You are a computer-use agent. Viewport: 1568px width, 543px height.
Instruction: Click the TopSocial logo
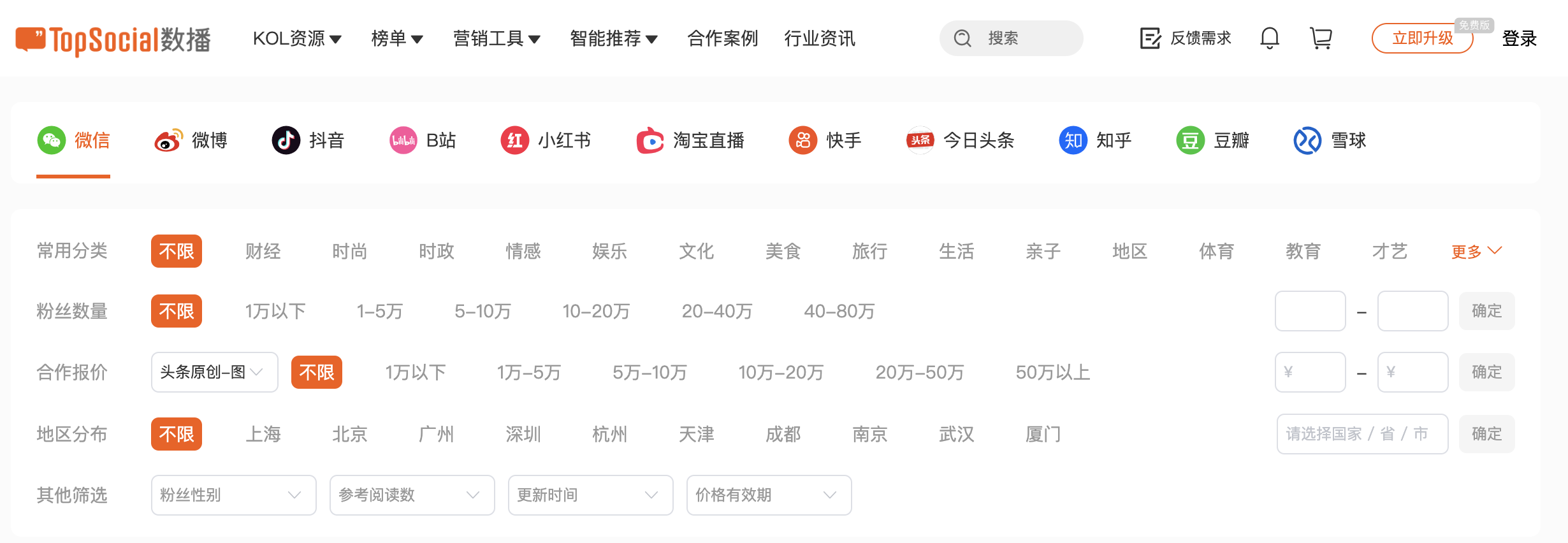(113, 40)
